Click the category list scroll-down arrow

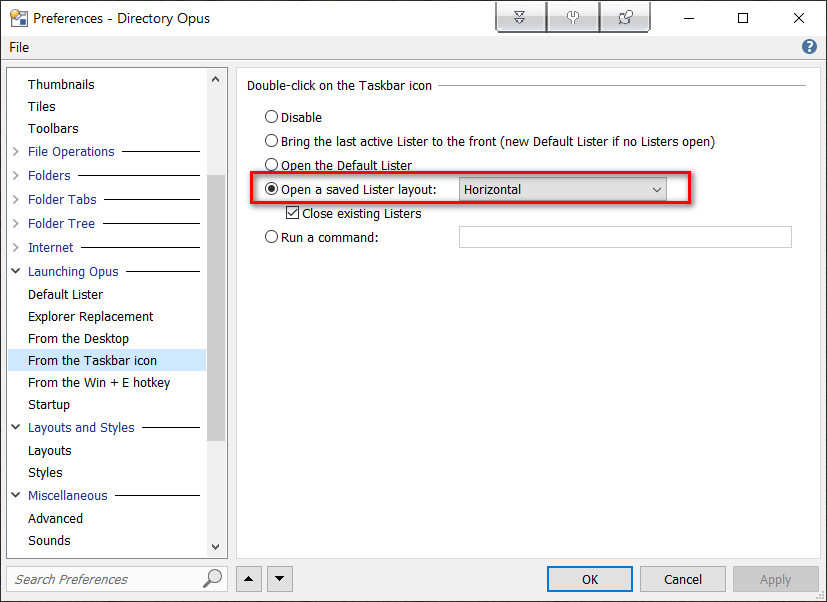[216, 547]
